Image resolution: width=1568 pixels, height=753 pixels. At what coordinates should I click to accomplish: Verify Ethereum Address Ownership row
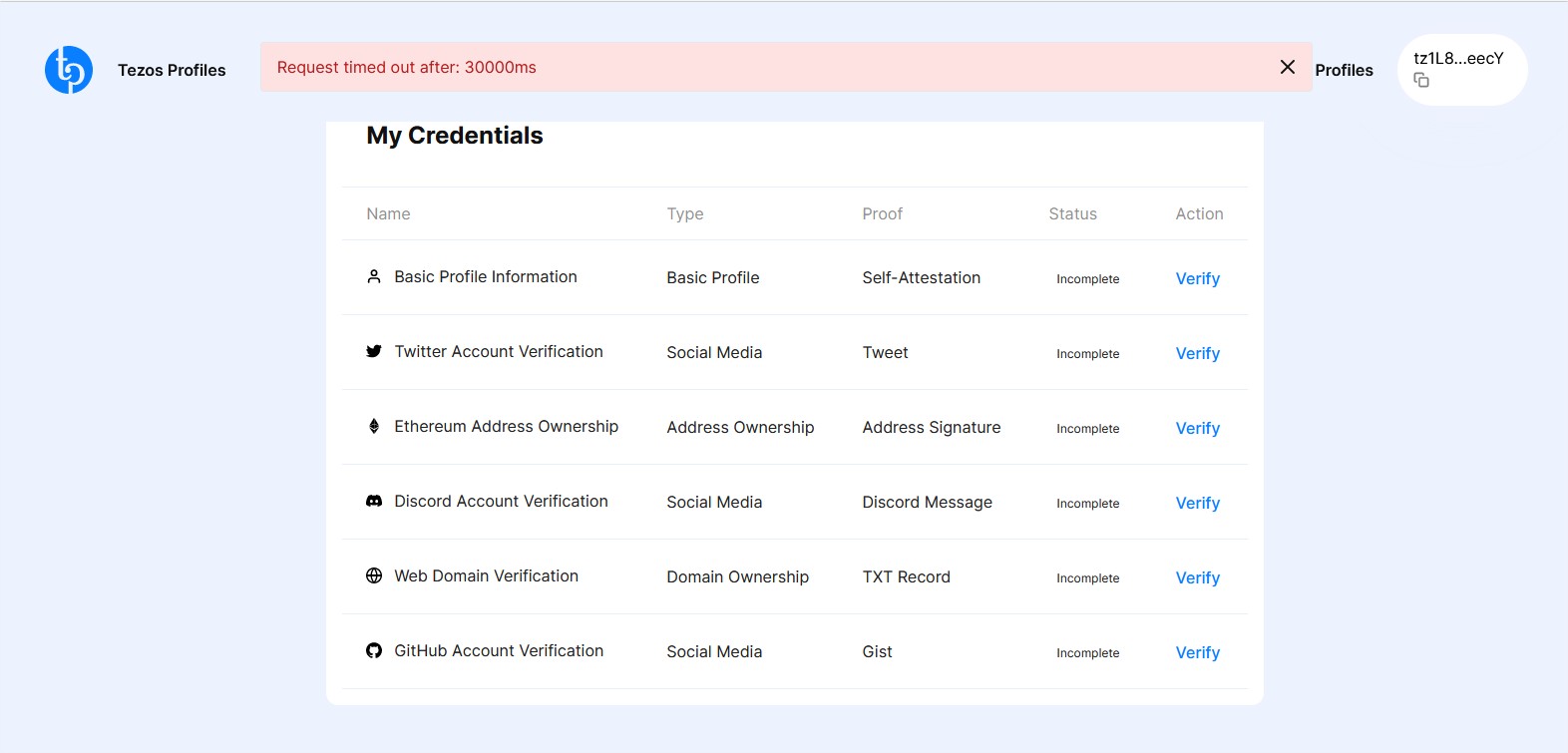coord(1197,428)
